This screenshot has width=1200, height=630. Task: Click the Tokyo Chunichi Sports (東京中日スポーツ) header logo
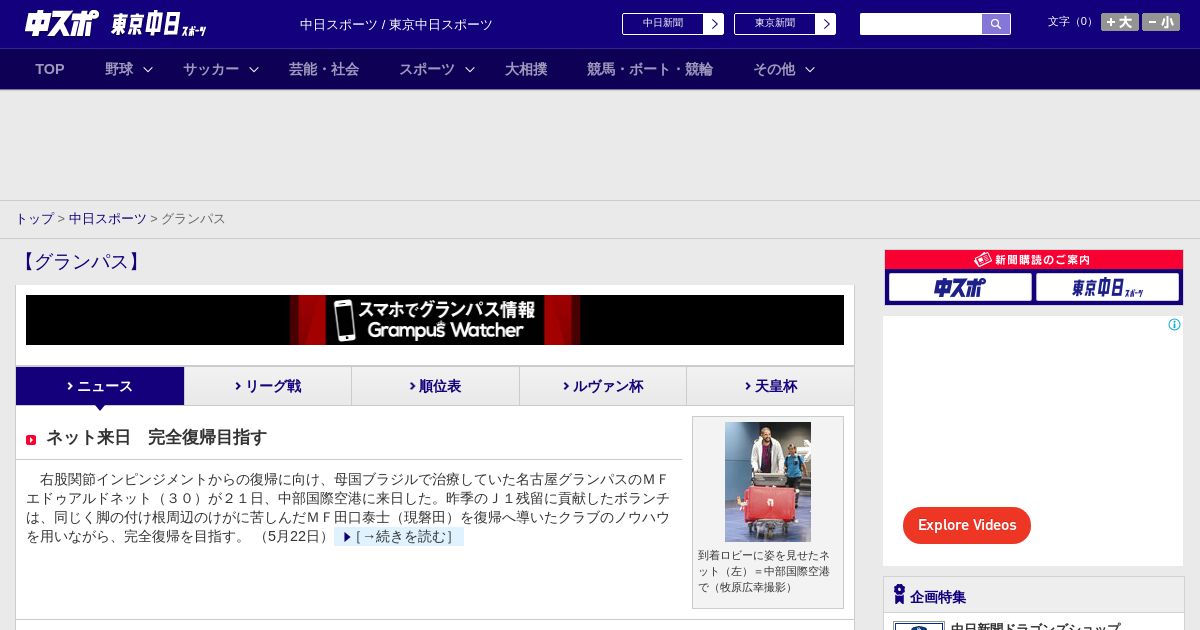tap(158, 25)
